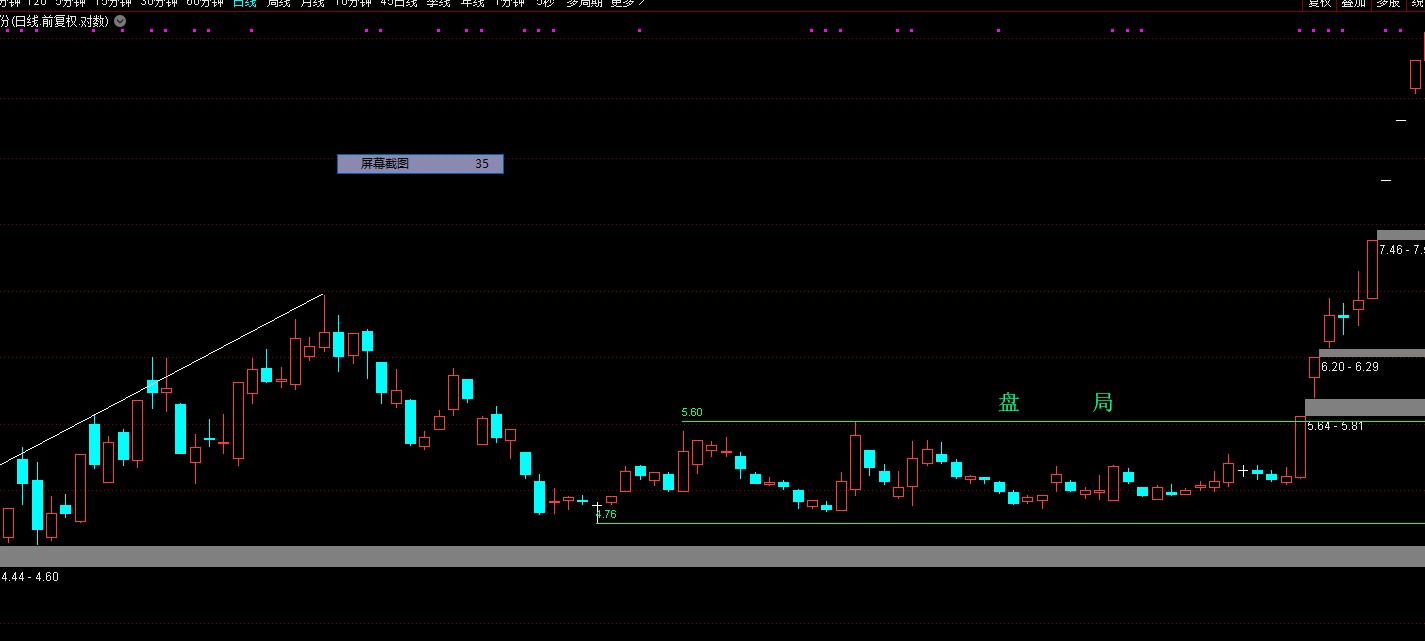Screen dimensions: 1425x641
Task: Switch to the 5分钟 period tab
Action: coord(72,3)
